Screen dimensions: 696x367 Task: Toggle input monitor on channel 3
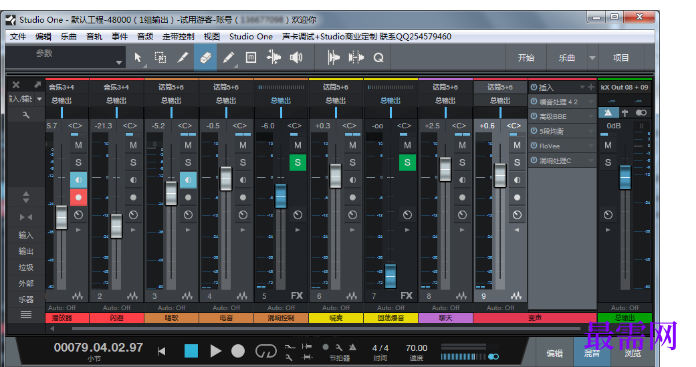point(188,180)
